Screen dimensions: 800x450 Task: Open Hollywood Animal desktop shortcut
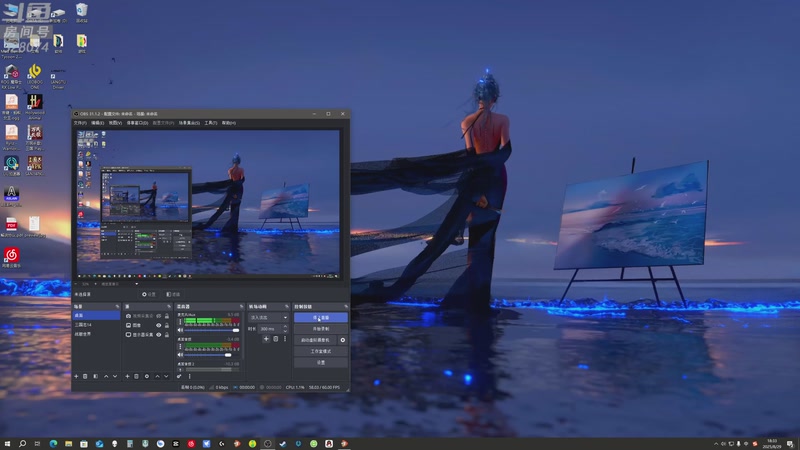click(35, 107)
